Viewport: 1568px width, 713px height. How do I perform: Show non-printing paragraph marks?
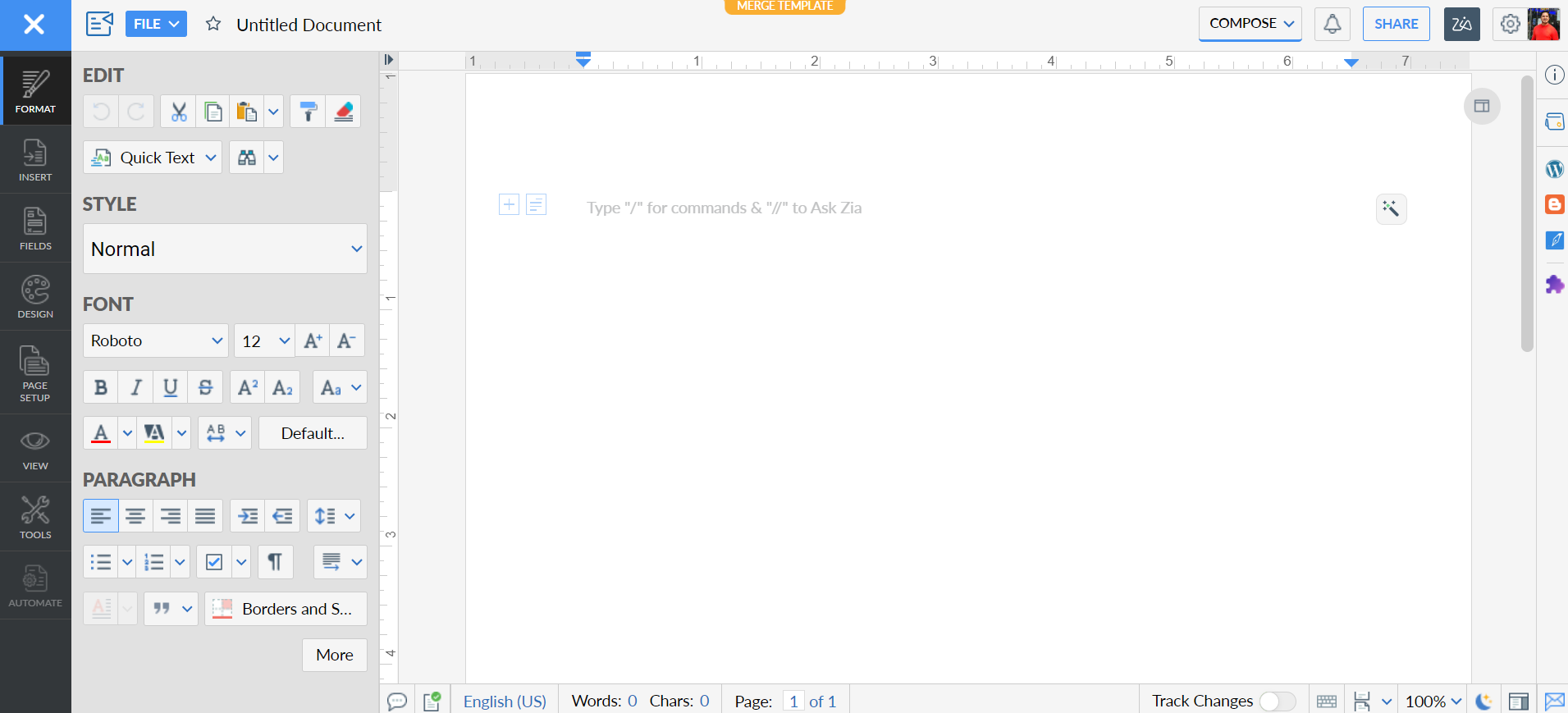tap(275, 562)
